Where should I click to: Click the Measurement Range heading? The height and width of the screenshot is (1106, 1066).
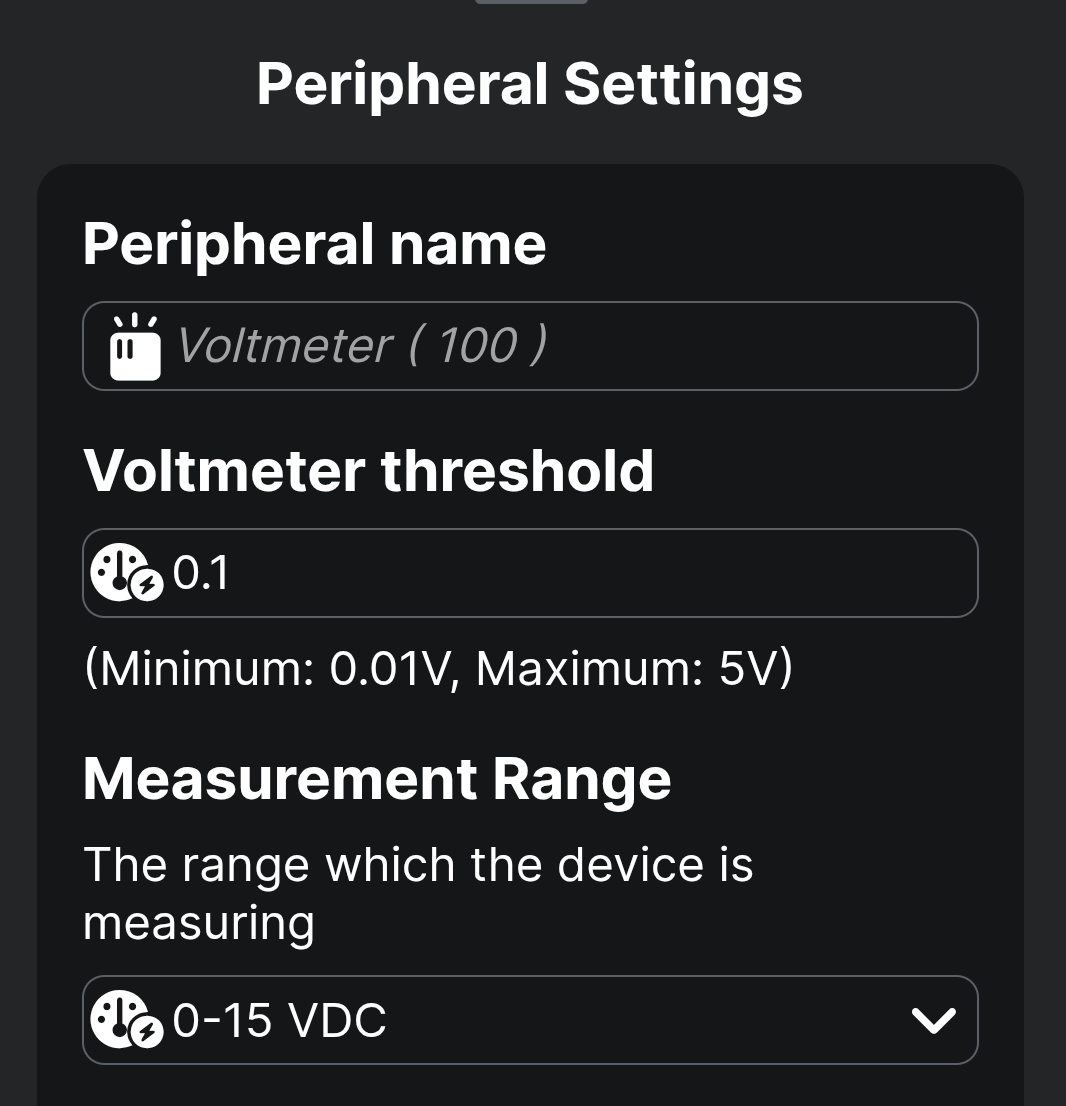[377, 779]
